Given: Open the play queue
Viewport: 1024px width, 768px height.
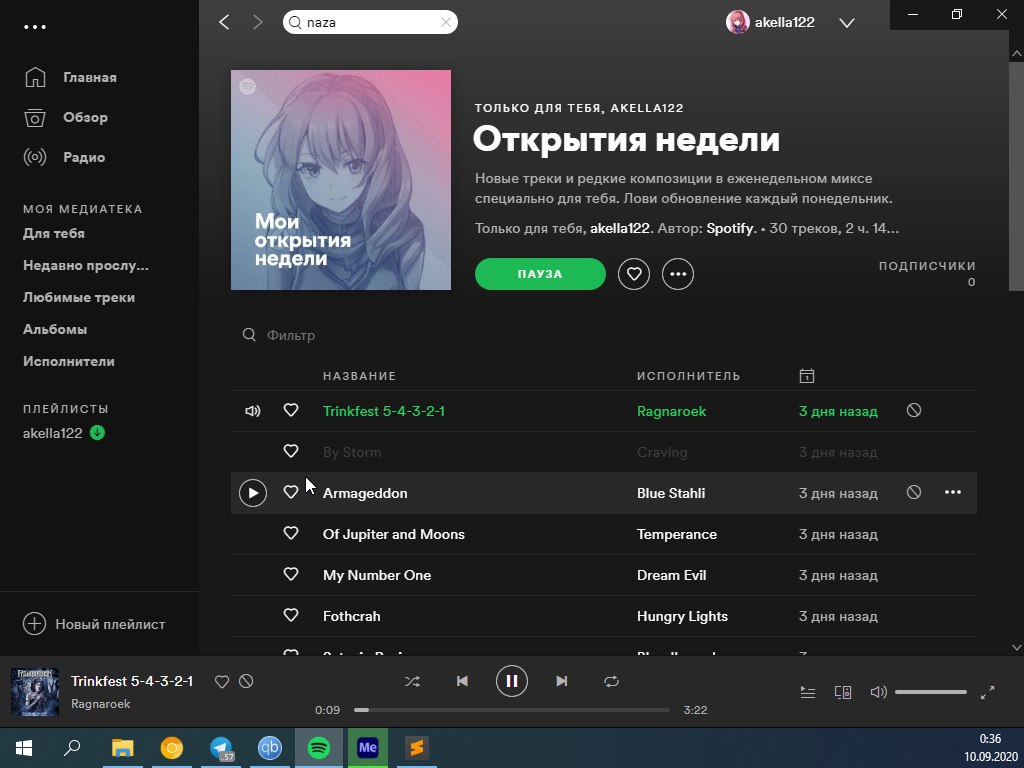Looking at the screenshot, I should click(x=808, y=692).
